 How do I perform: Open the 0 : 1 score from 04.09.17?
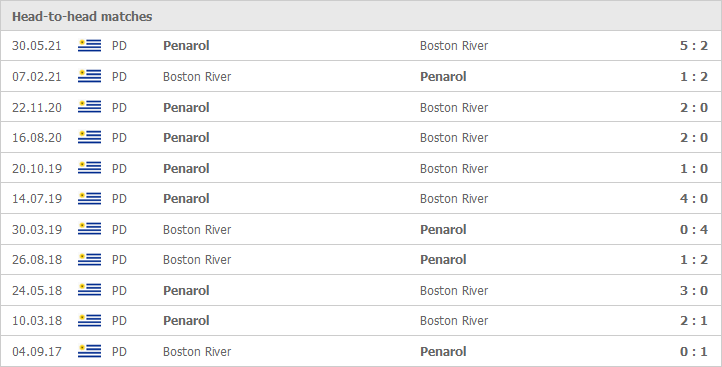point(693,351)
